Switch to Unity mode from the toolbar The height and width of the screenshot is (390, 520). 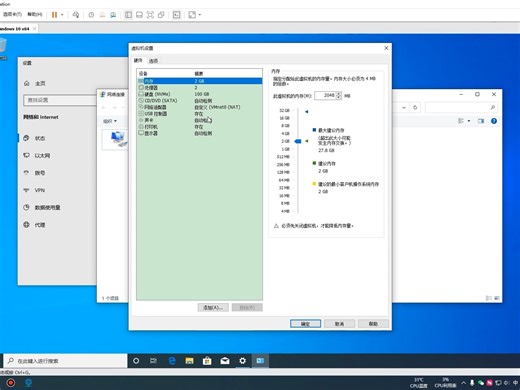point(161,15)
